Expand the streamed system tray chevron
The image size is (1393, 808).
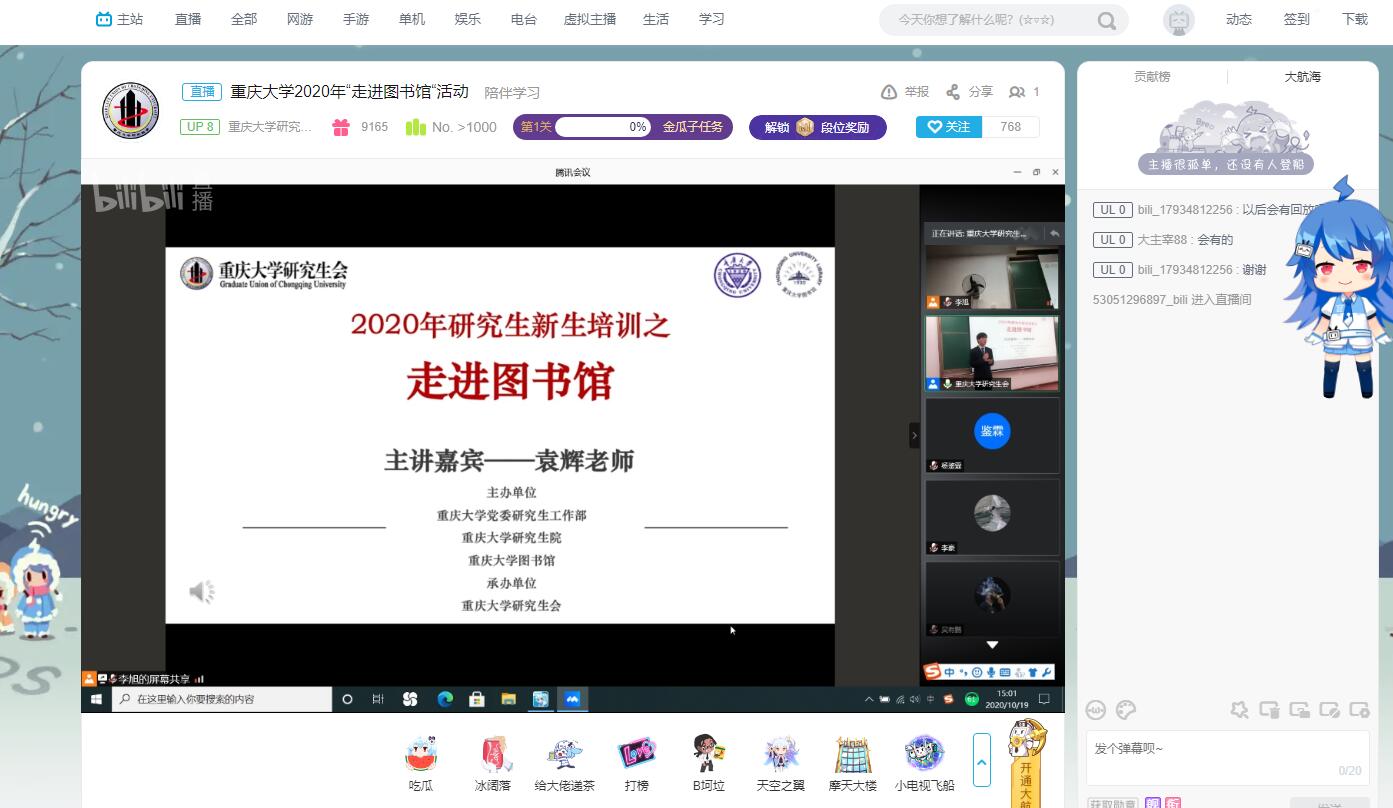pos(869,699)
